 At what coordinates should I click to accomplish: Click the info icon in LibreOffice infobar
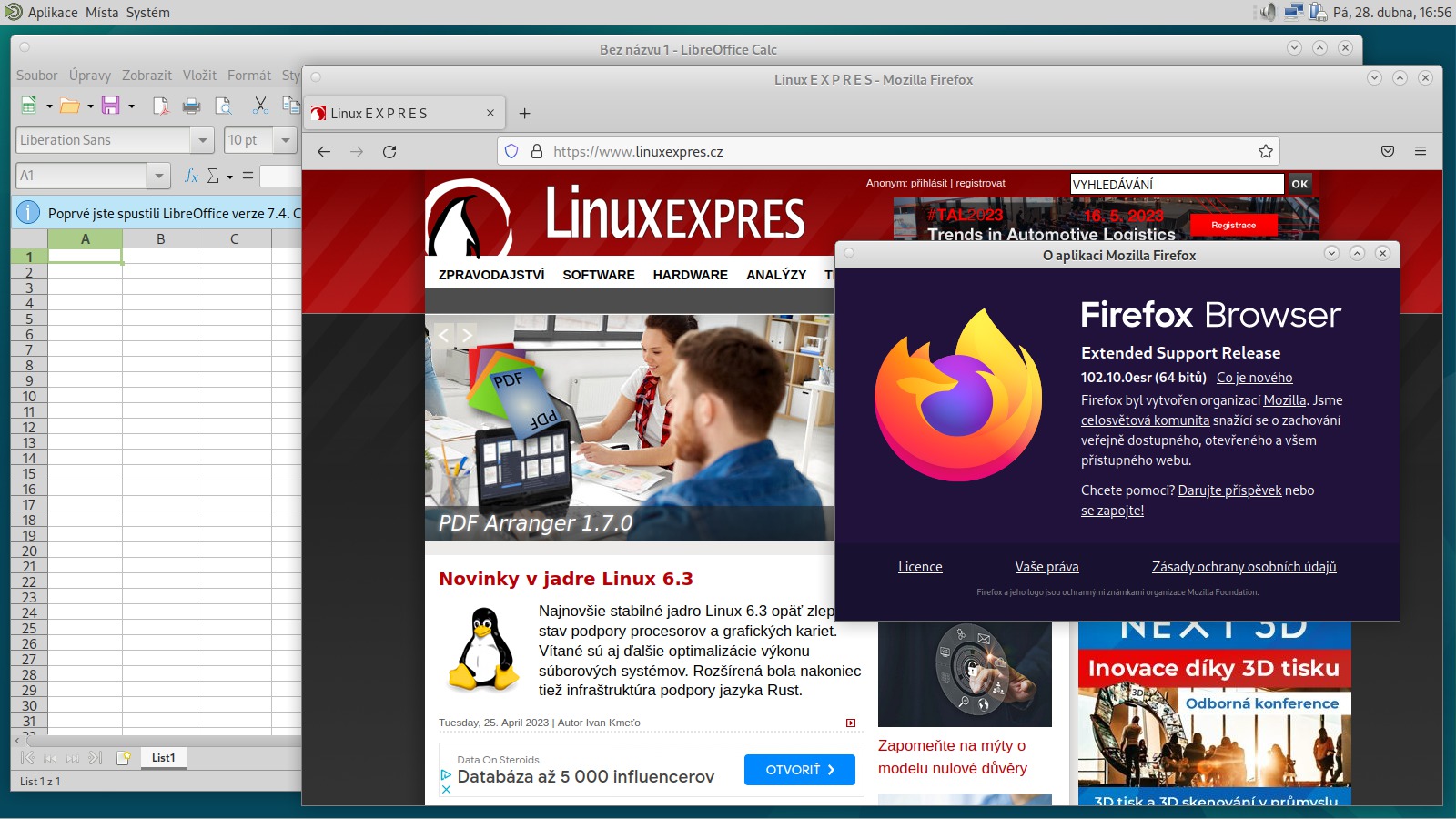tap(28, 213)
